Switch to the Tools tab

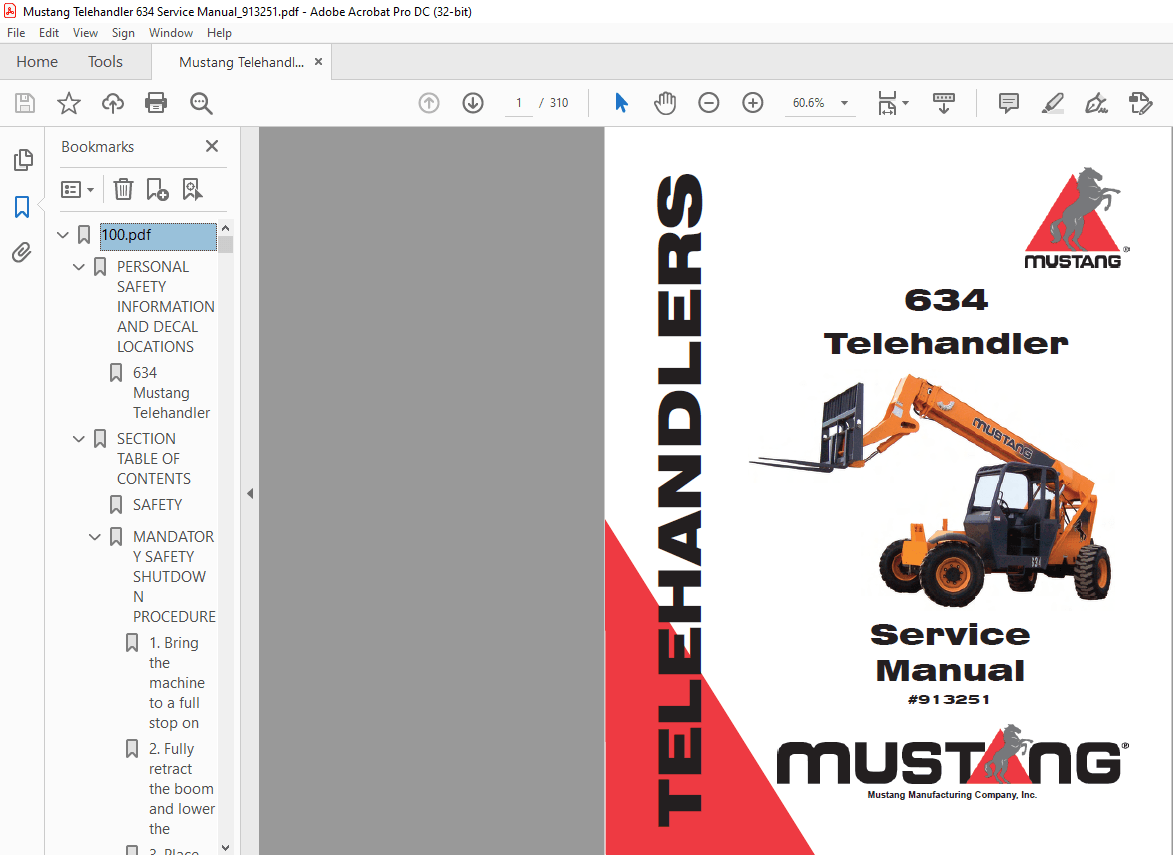pos(105,61)
